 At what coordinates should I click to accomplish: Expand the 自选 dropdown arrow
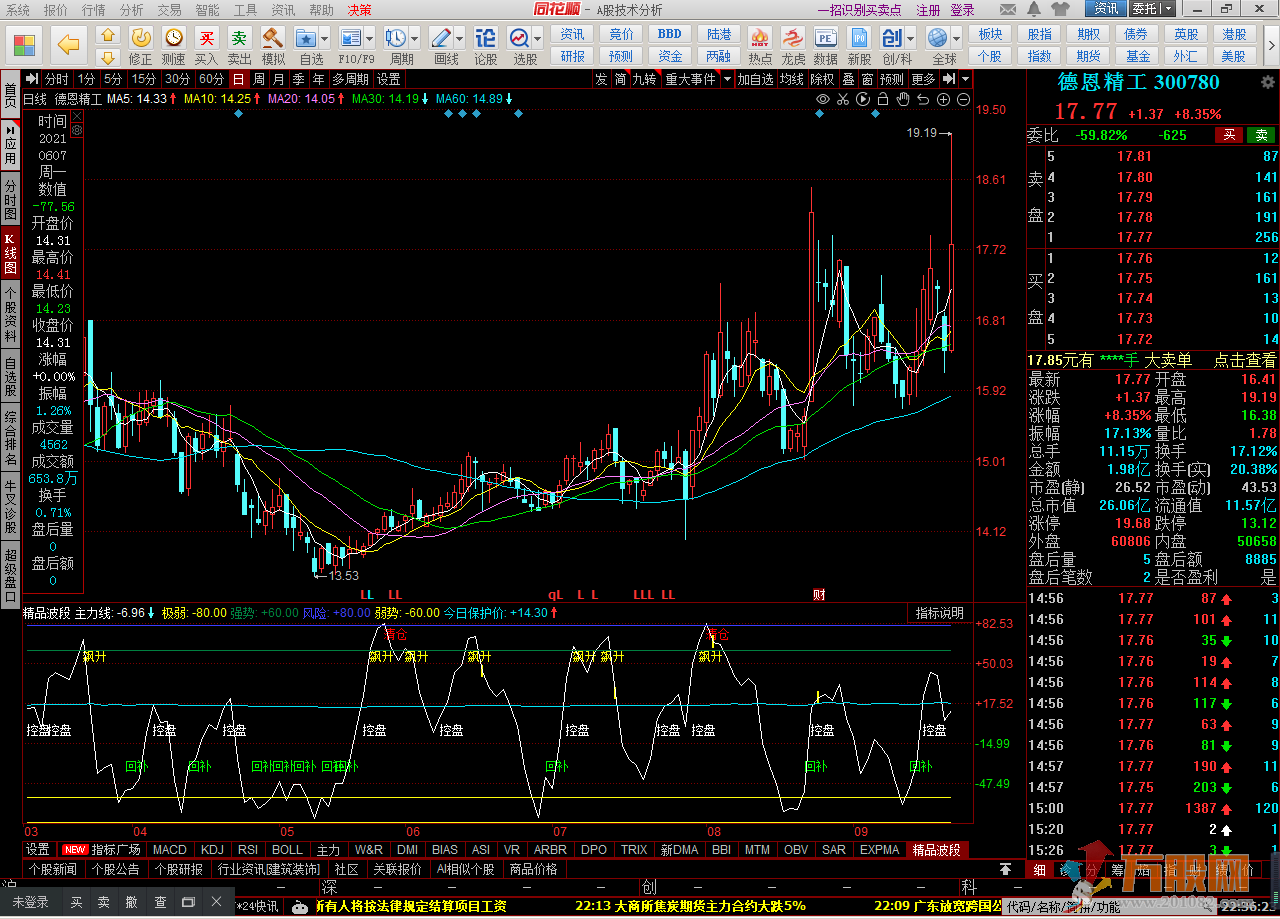click(x=326, y=39)
